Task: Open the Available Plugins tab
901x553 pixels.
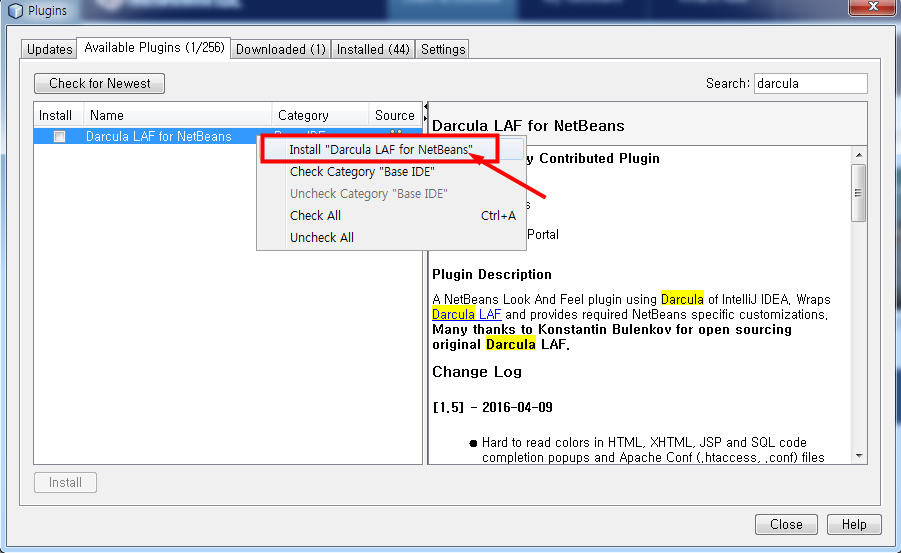Action: pos(154,48)
